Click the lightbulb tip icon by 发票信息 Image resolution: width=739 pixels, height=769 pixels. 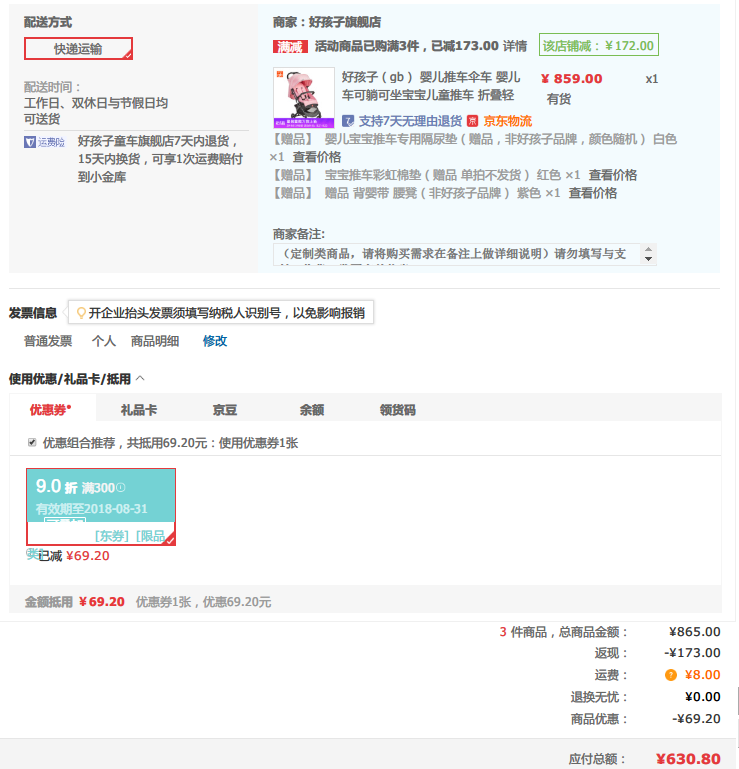[81, 313]
